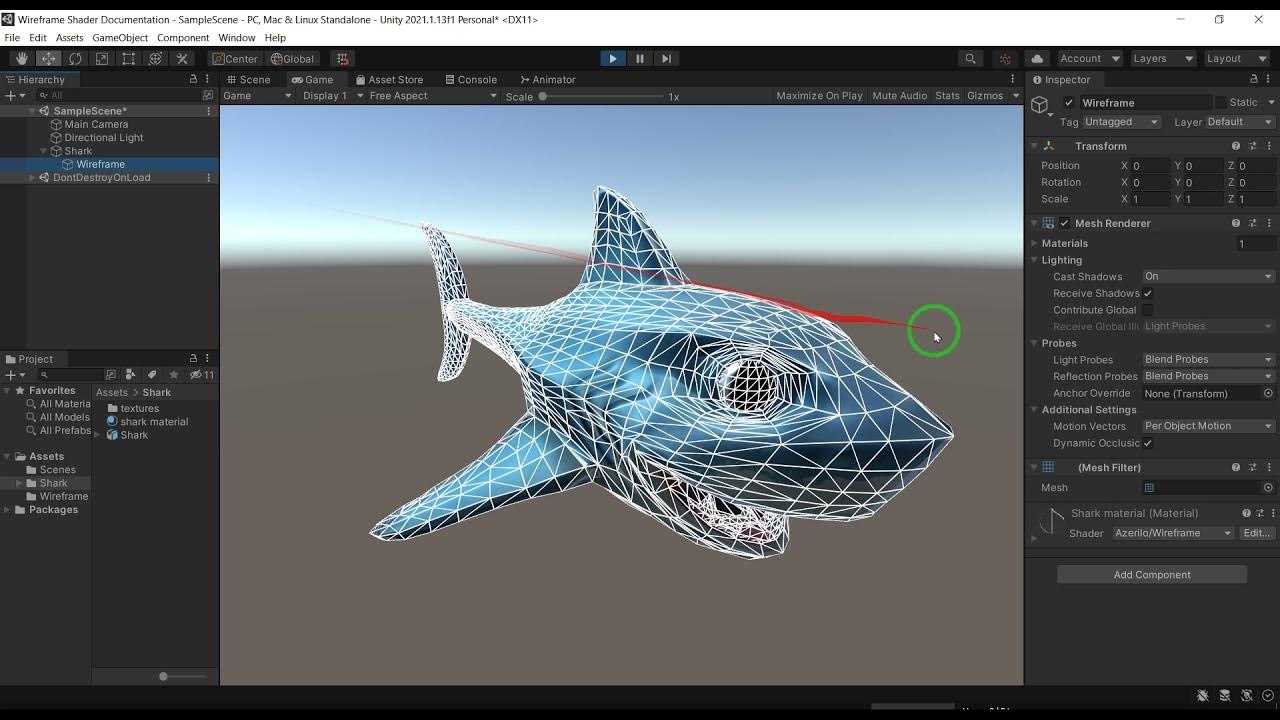Select the Rect transform tool
Viewport: 1280px width, 720px height.
[x=129, y=59]
